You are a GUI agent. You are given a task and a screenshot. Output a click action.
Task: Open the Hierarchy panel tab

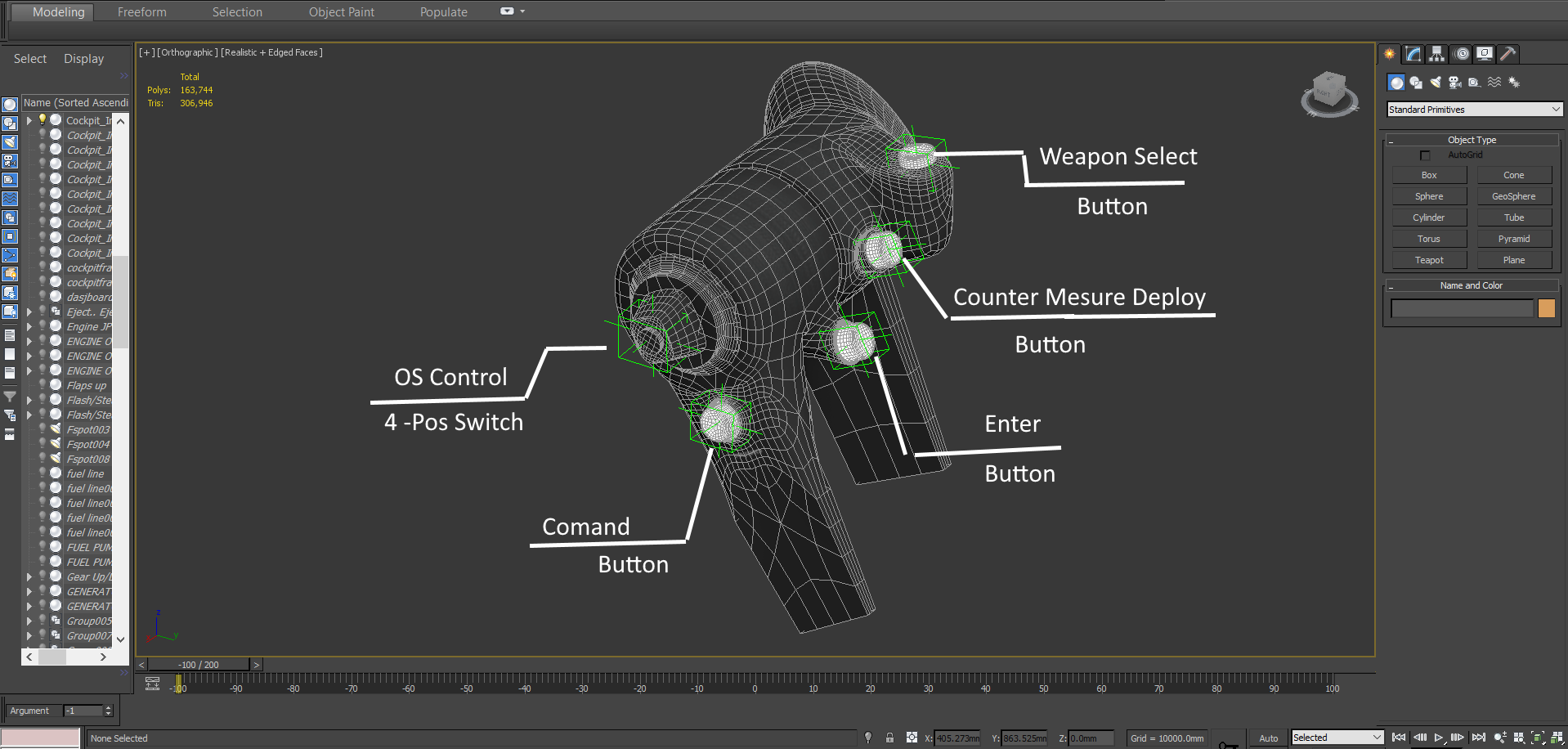click(x=1436, y=54)
